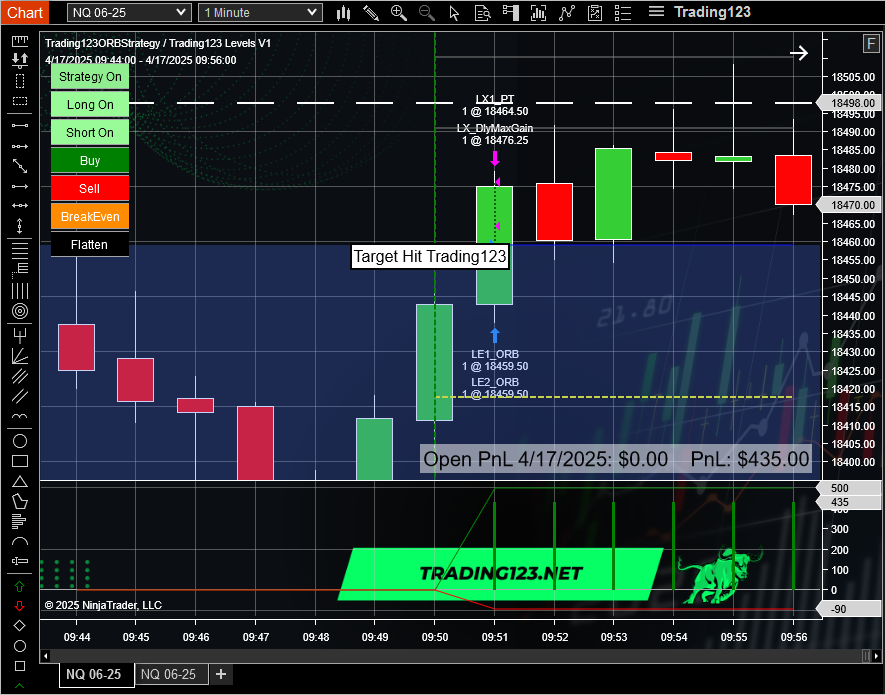Select the Fibonacci circle tool
885x695 pixels.
[20, 311]
